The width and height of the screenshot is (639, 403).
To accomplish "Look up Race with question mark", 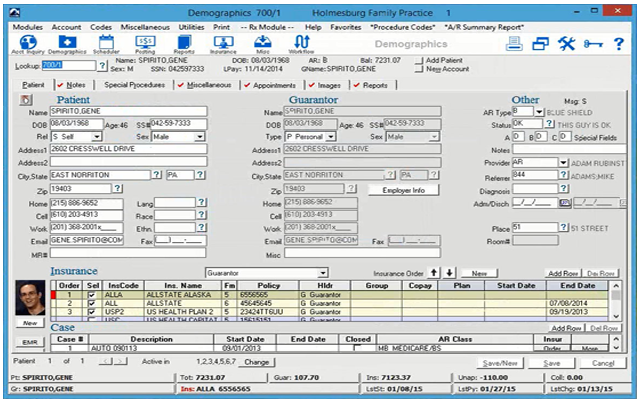I will tap(202, 215).
